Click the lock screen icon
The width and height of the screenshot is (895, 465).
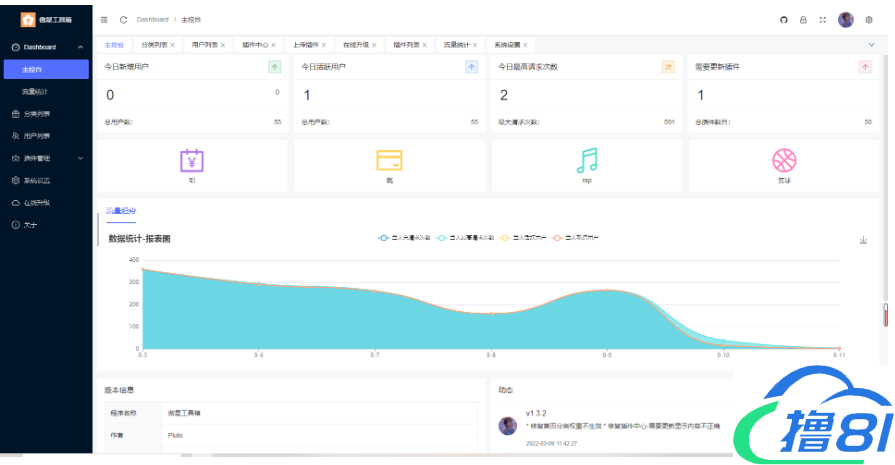click(x=803, y=19)
